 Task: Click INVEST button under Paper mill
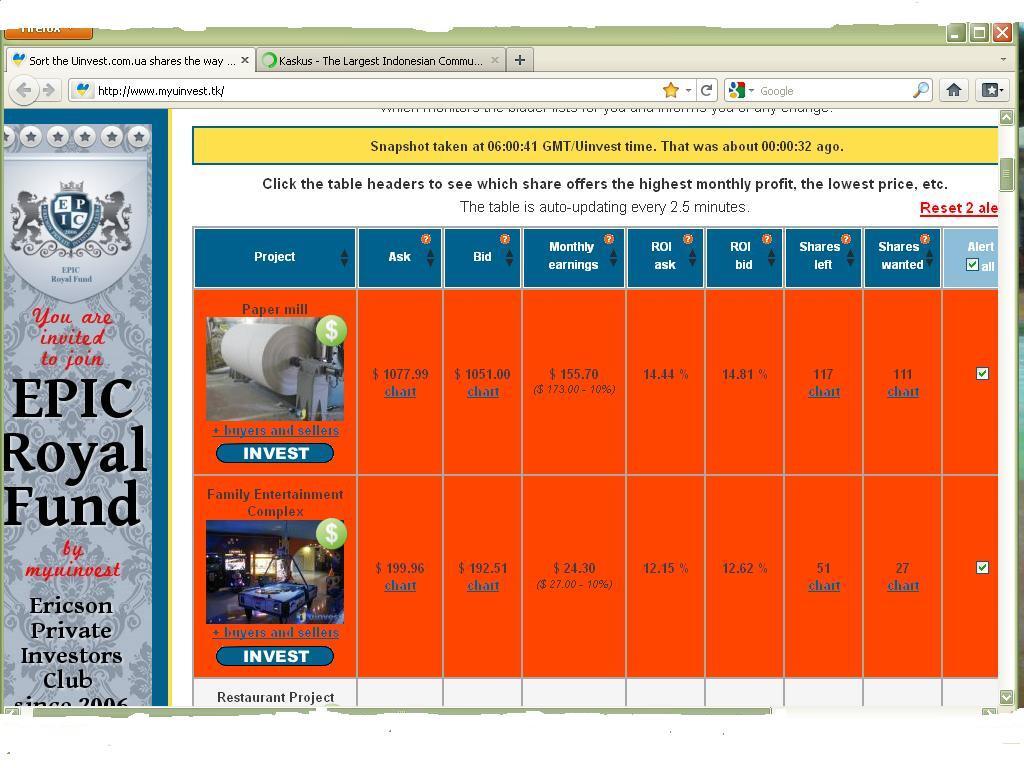click(x=275, y=453)
